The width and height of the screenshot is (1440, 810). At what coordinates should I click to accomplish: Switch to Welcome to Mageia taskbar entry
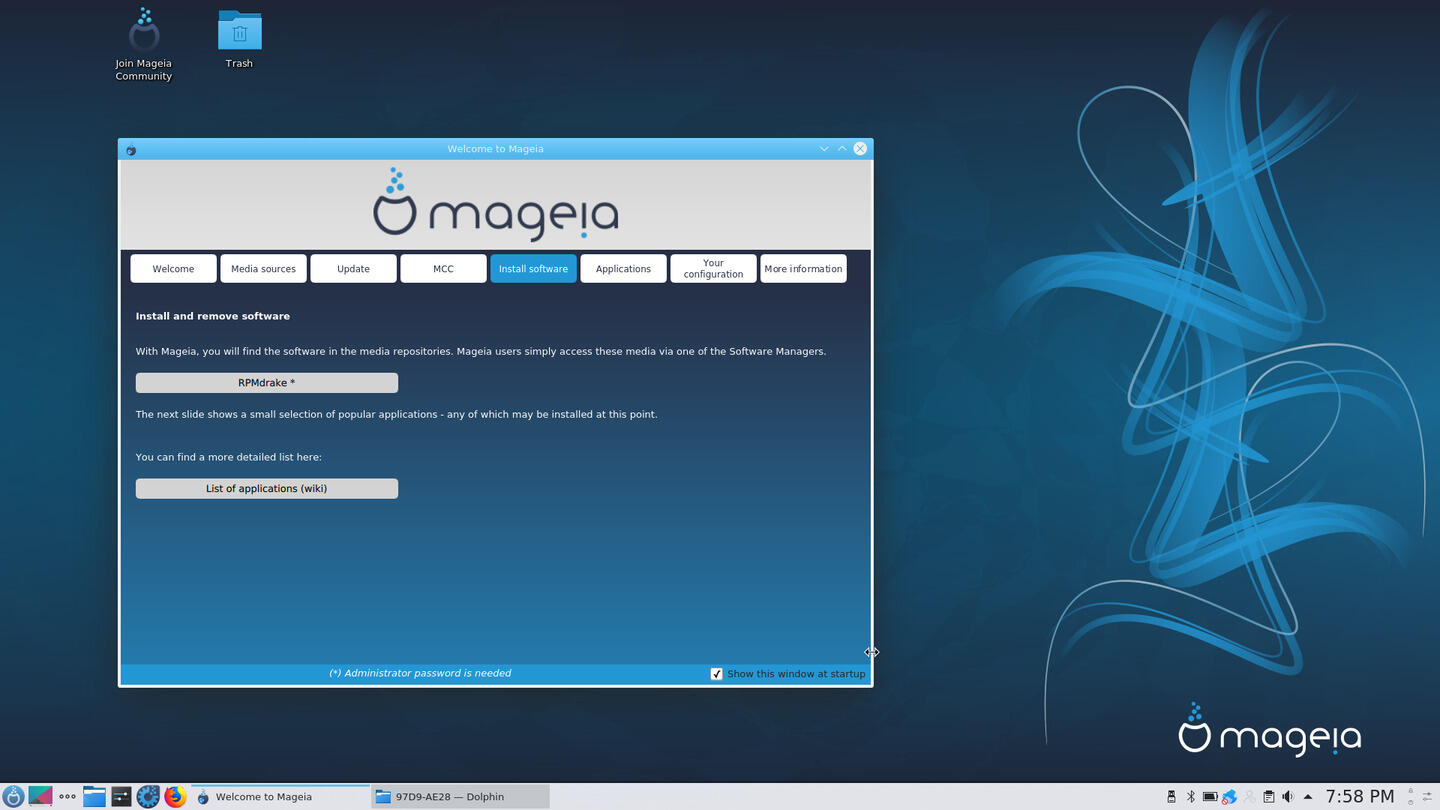click(280, 797)
